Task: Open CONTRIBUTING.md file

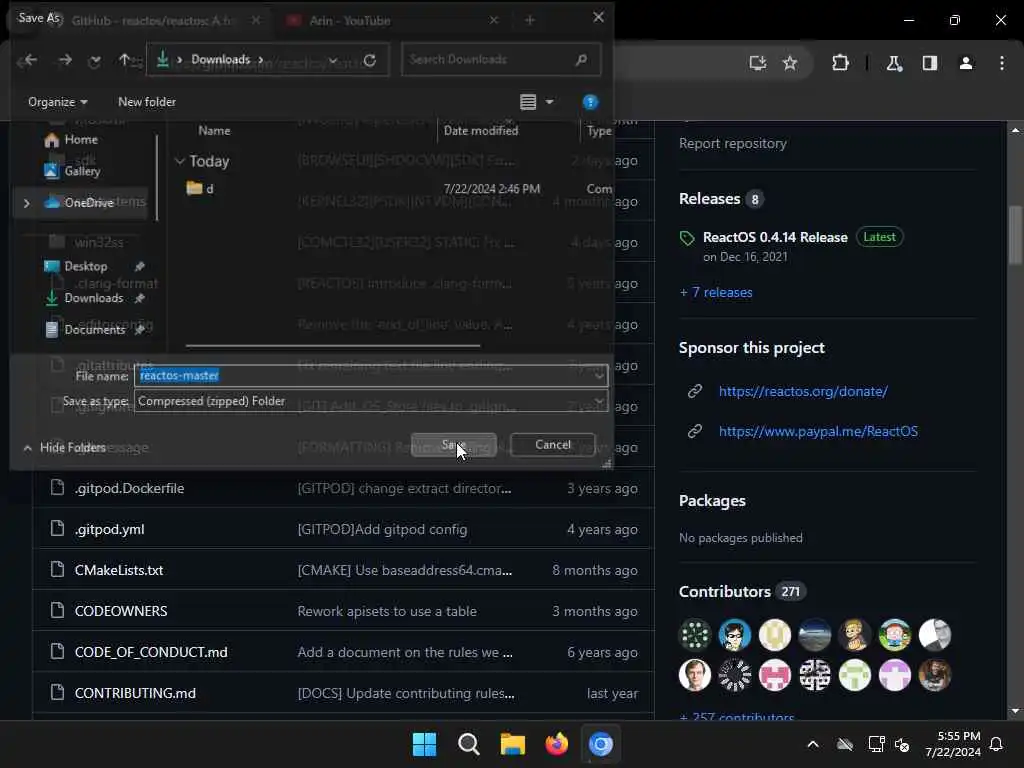Action: click(135, 694)
